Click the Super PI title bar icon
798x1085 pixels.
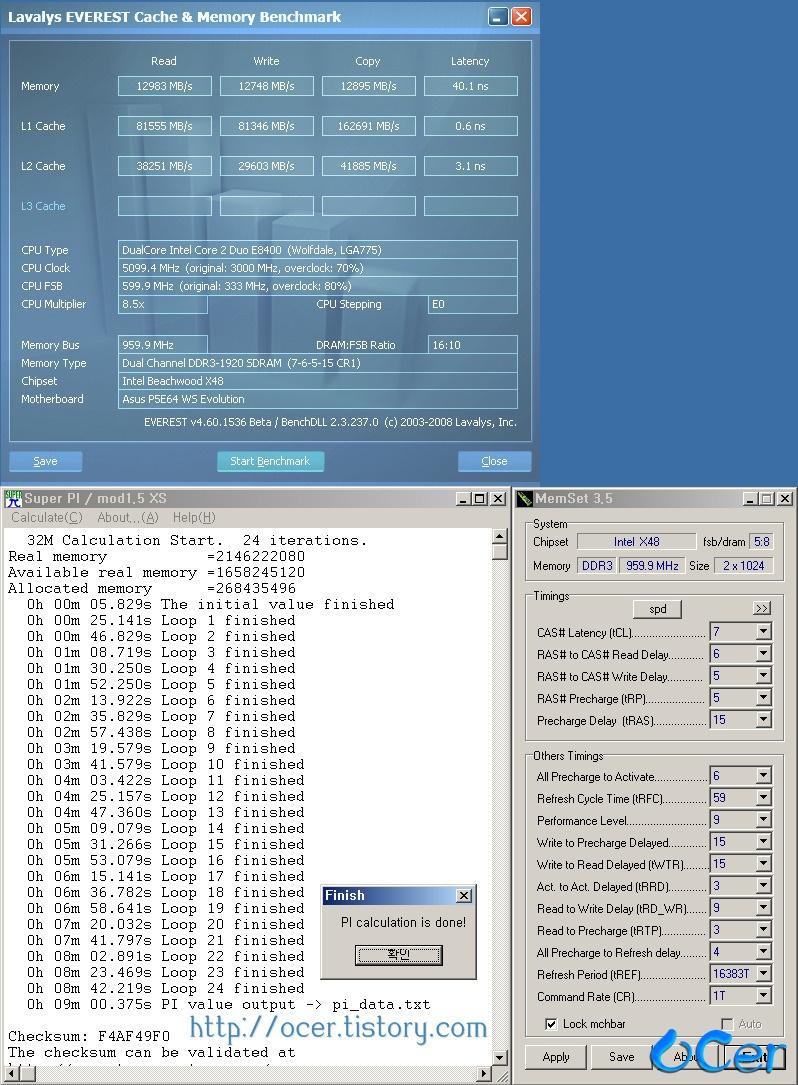pos(13,498)
